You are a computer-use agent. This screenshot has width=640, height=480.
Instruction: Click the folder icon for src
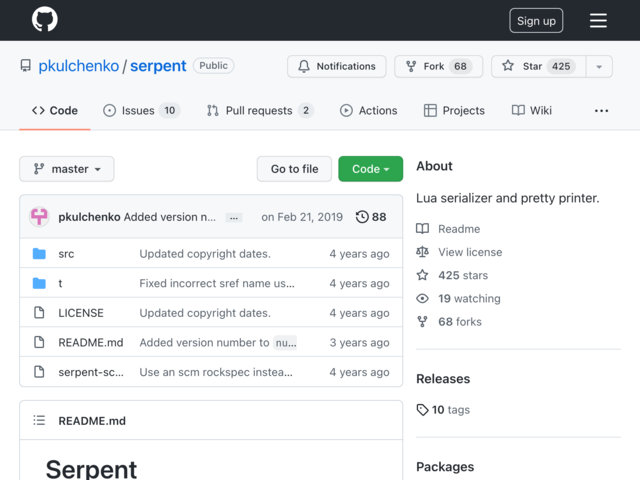point(39,254)
